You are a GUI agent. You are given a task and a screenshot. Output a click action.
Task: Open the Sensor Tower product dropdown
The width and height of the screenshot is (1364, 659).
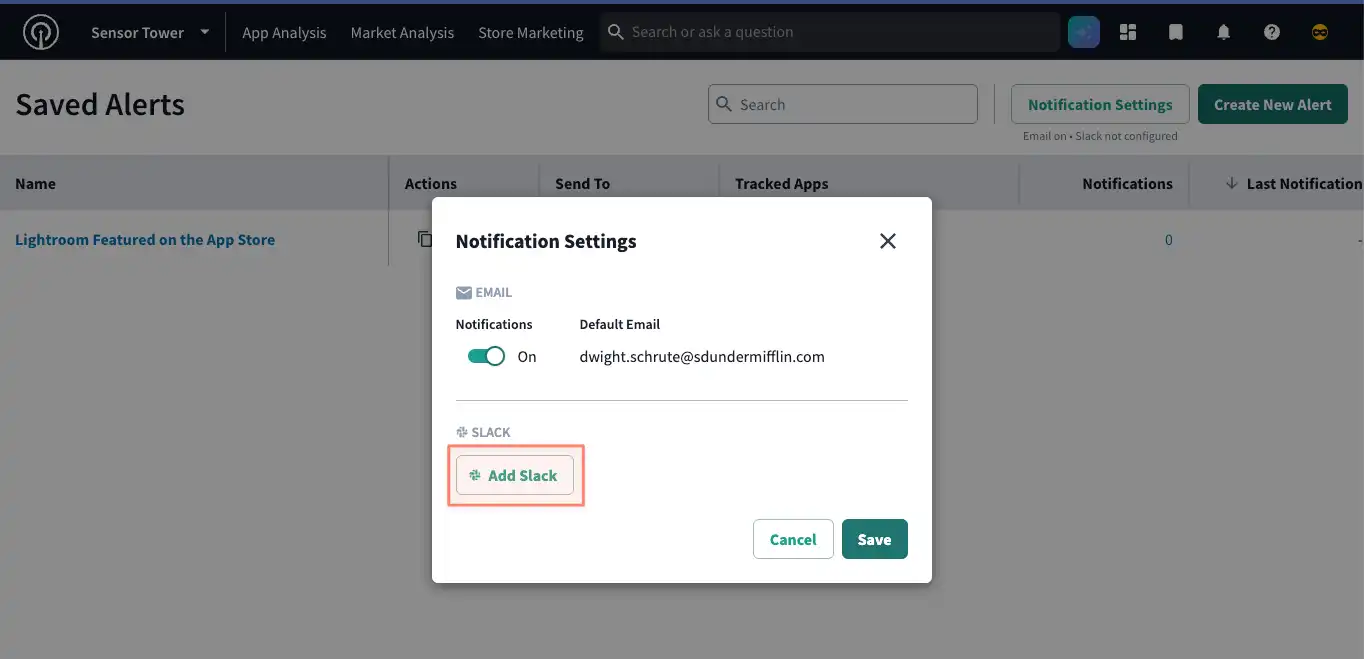[x=150, y=32]
